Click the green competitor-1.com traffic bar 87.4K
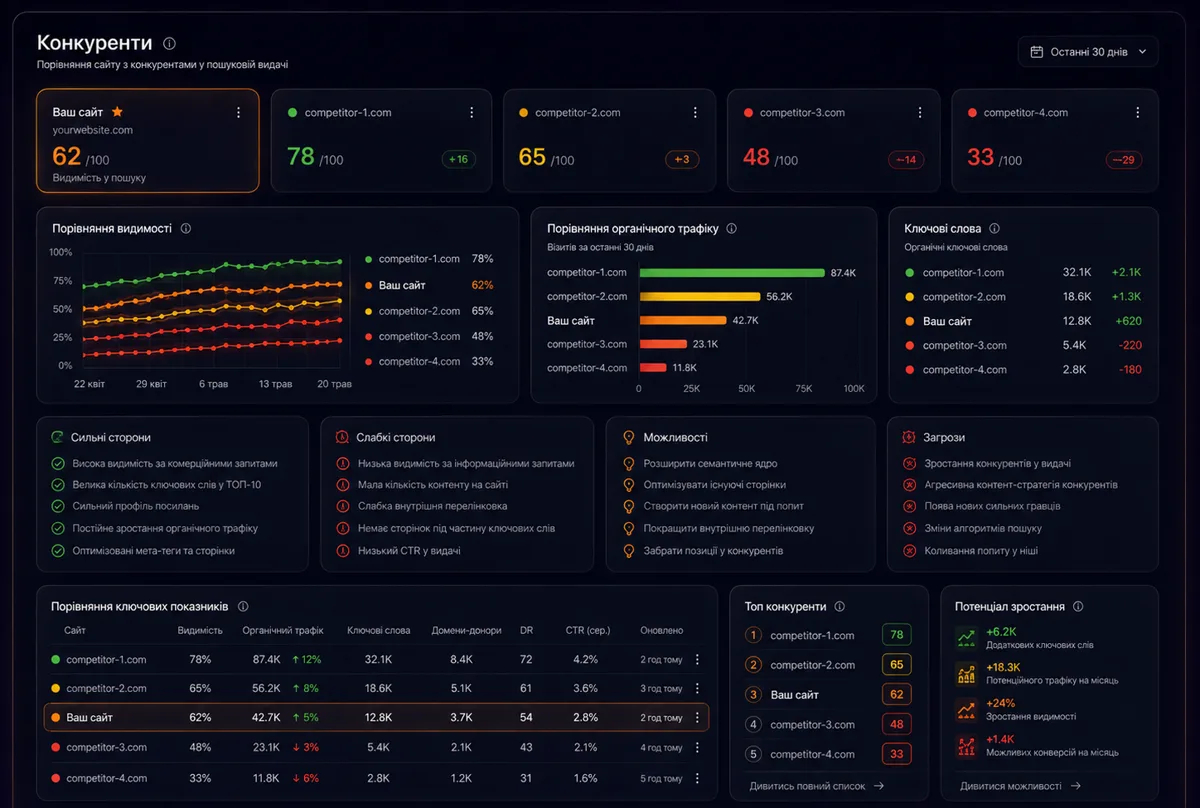The height and width of the screenshot is (808, 1200). pos(732,272)
